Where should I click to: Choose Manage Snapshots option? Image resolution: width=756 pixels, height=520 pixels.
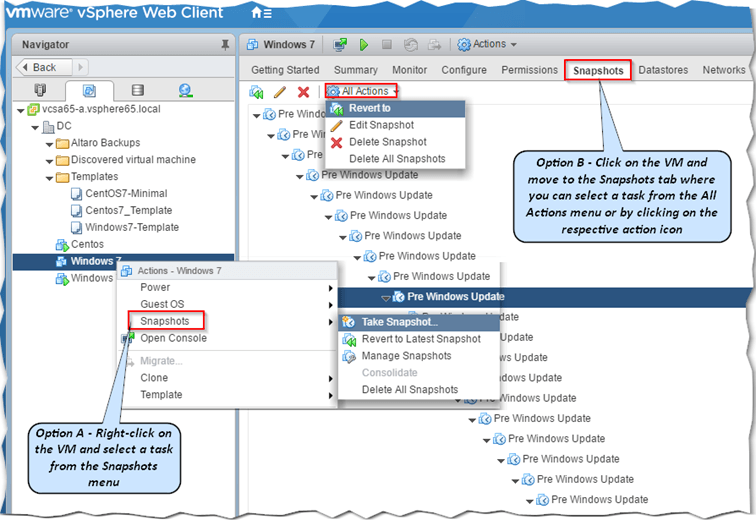[x=418, y=356]
